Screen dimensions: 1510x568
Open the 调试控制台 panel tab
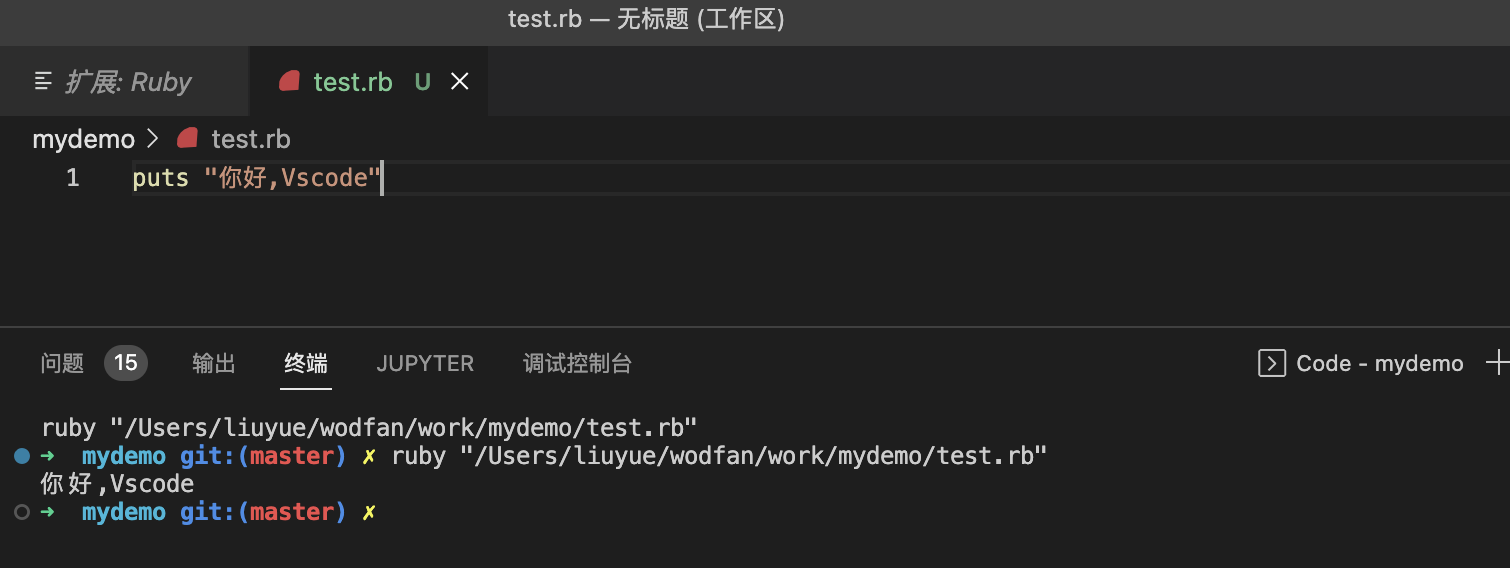point(577,363)
